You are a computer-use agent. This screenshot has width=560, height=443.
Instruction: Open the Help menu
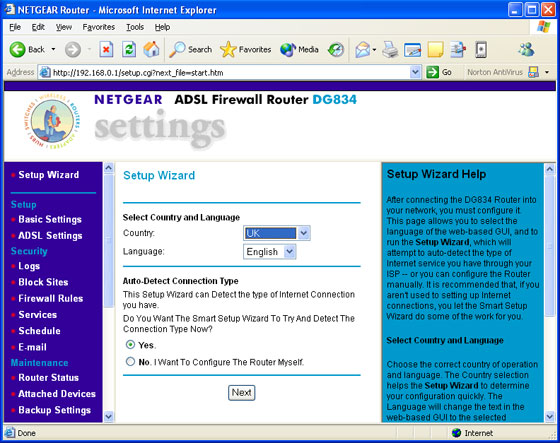click(162, 27)
